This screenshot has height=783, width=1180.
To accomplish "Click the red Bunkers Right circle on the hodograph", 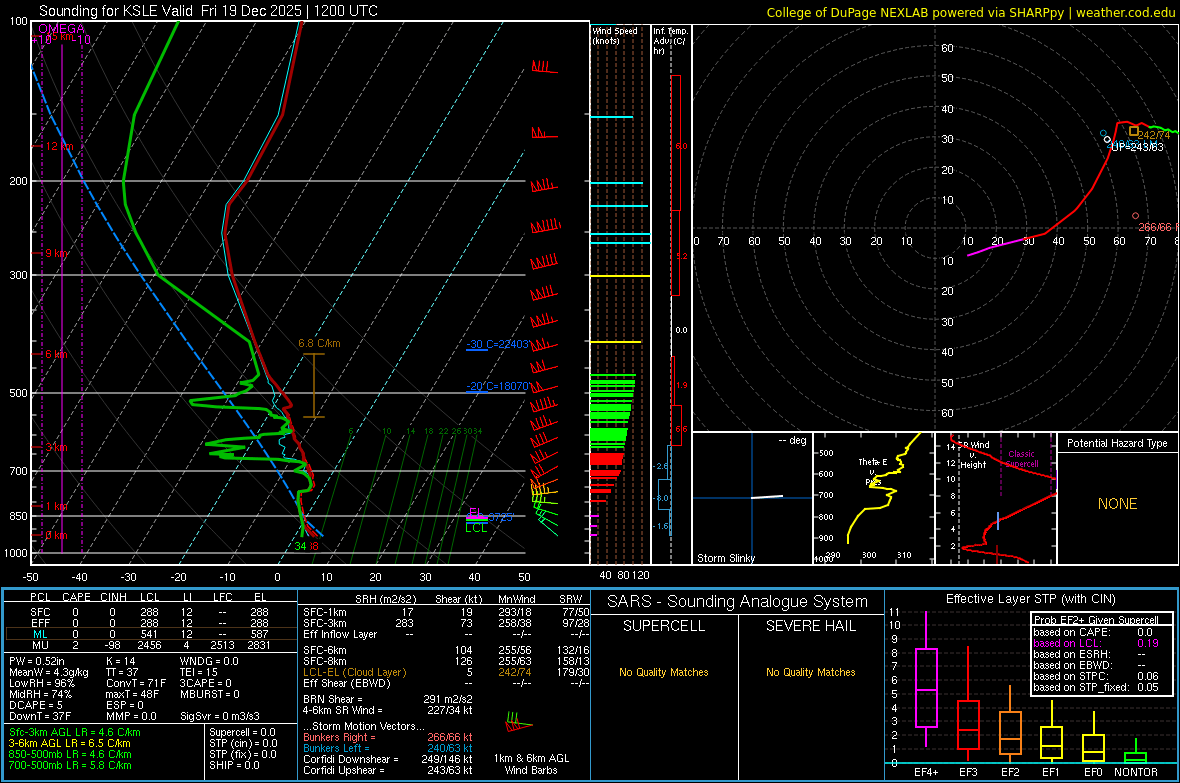I will pyautogui.click(x=1136, y=216).
